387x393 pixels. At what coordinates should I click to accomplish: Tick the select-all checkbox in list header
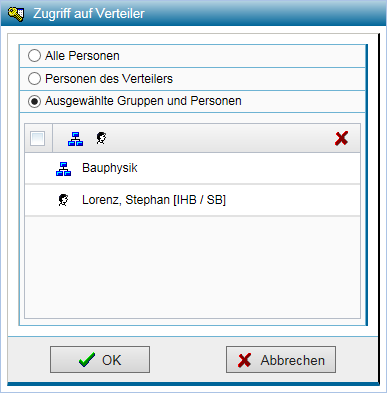coord(37,138)
